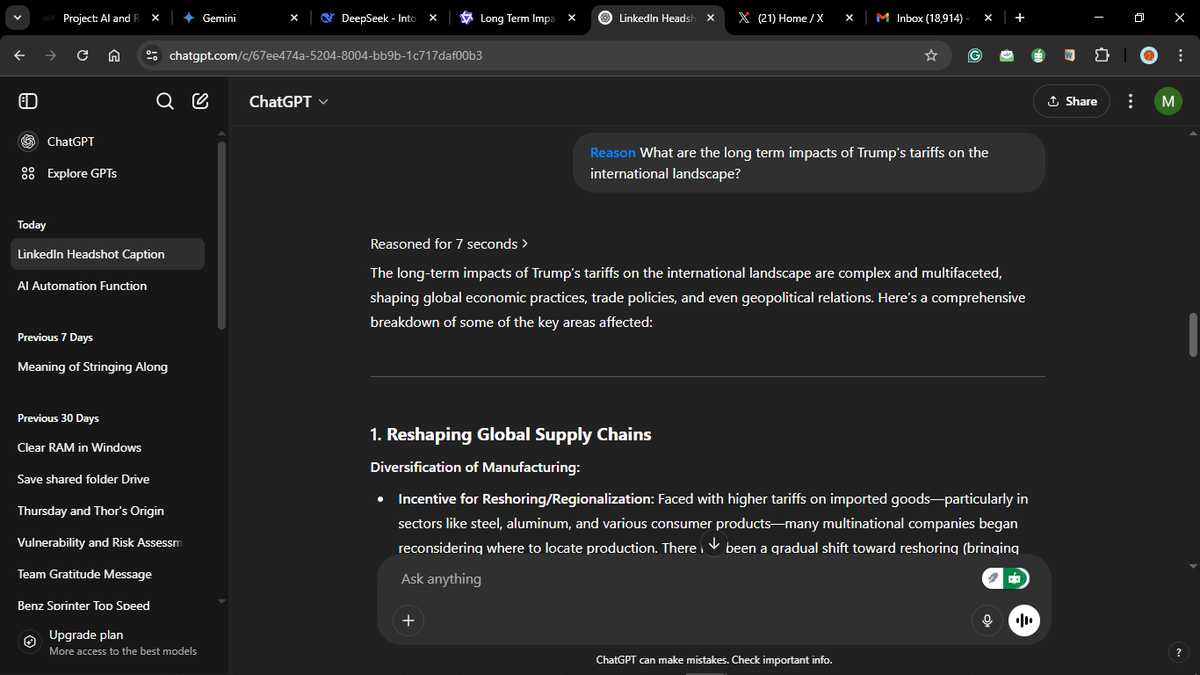This screenshot has height=675, width=1200.
Task: Open the green M profile avatar
Action: click(x=1167, y=101)
